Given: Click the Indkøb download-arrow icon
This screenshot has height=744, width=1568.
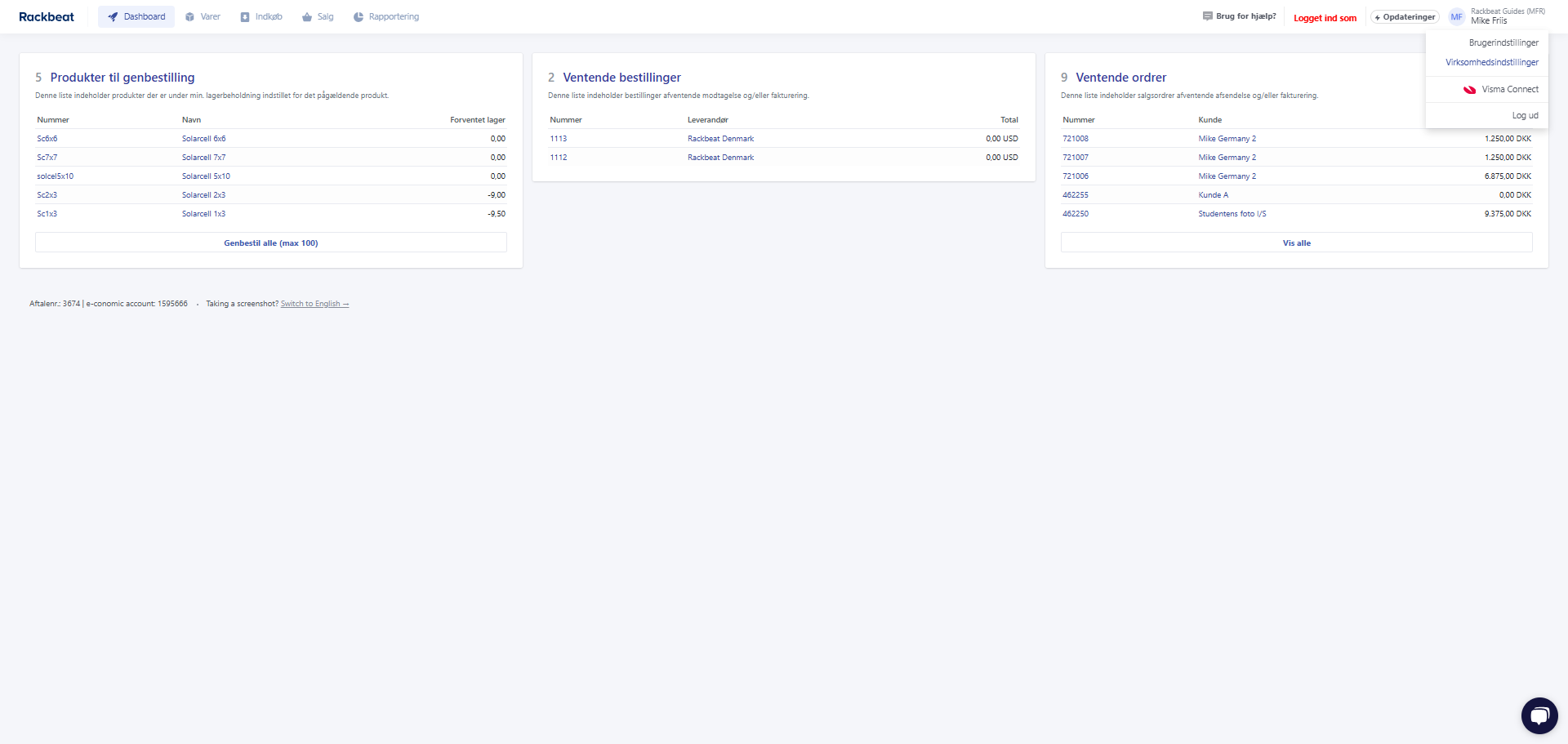Looking at the screenshot, I should point(244,17).
